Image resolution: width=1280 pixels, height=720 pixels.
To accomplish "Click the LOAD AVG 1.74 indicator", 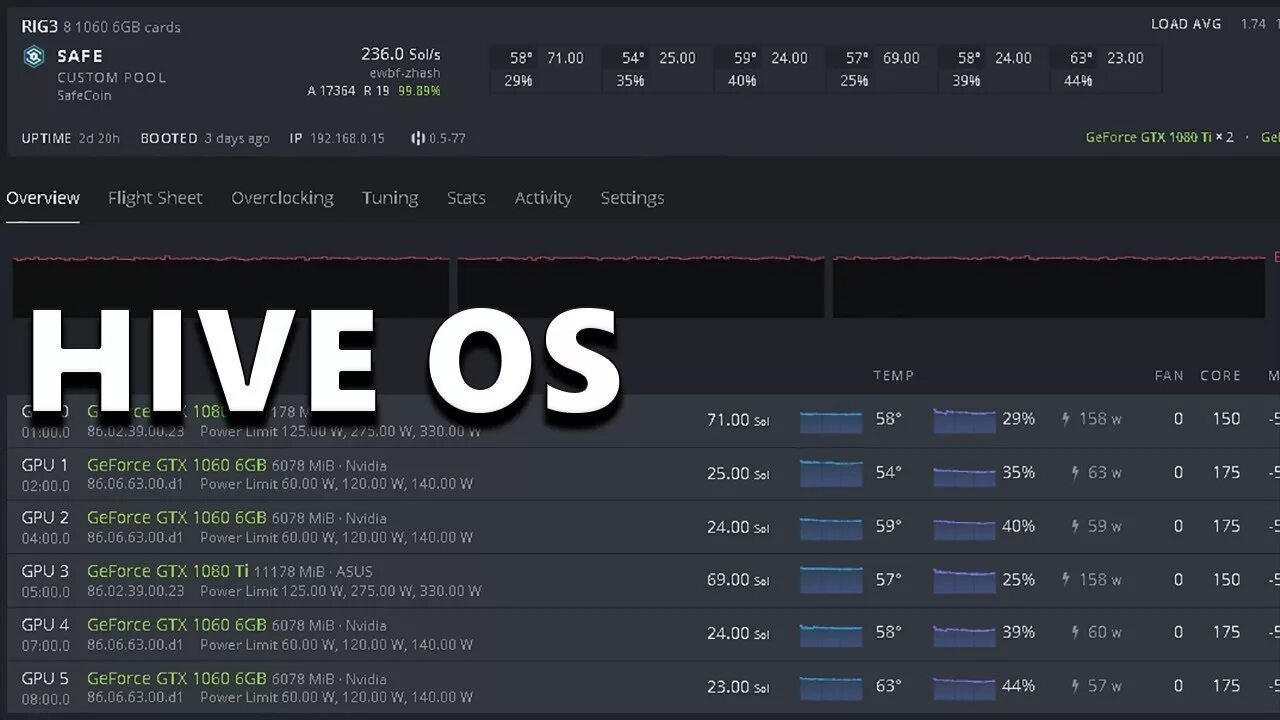I will [1208, 24].
